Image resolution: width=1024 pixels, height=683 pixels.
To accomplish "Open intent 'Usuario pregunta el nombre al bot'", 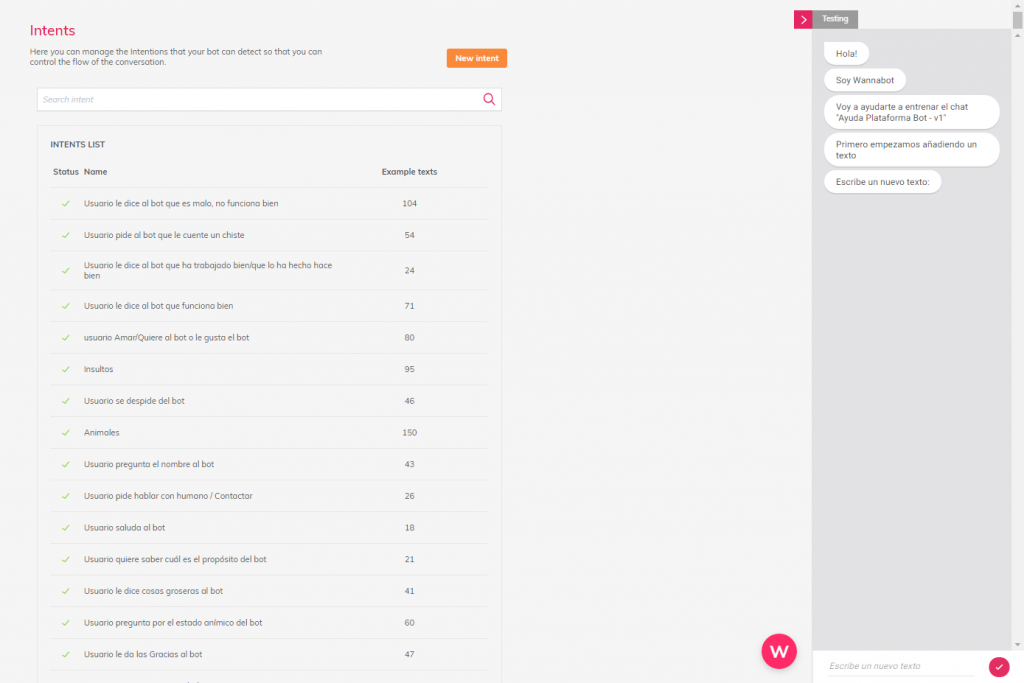I will point(149,465).
